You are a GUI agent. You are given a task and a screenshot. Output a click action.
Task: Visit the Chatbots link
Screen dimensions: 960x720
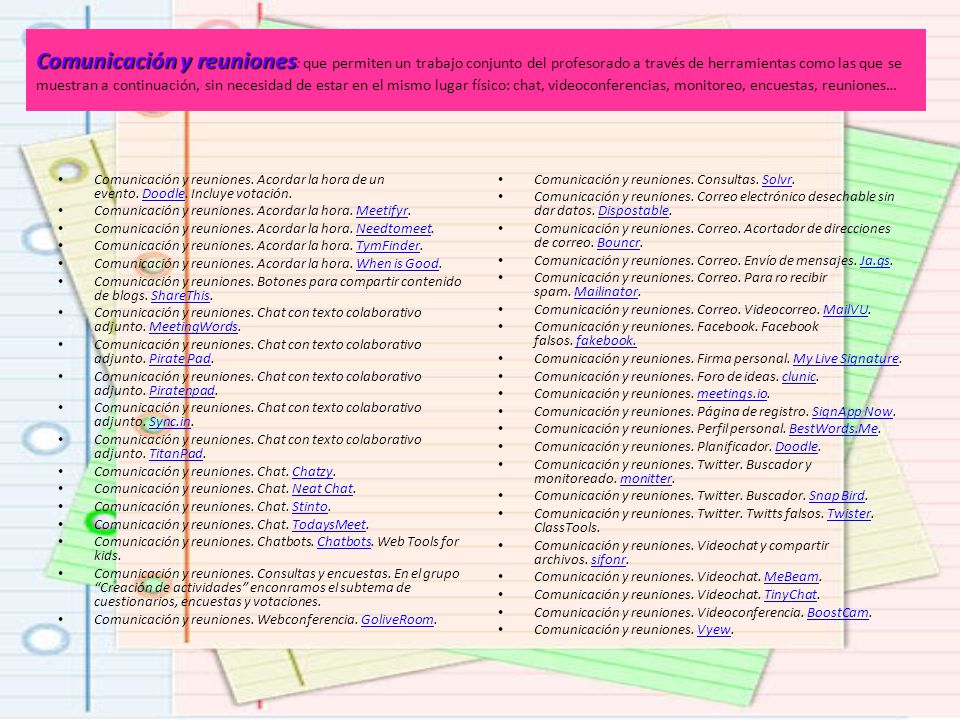[344, 541]
